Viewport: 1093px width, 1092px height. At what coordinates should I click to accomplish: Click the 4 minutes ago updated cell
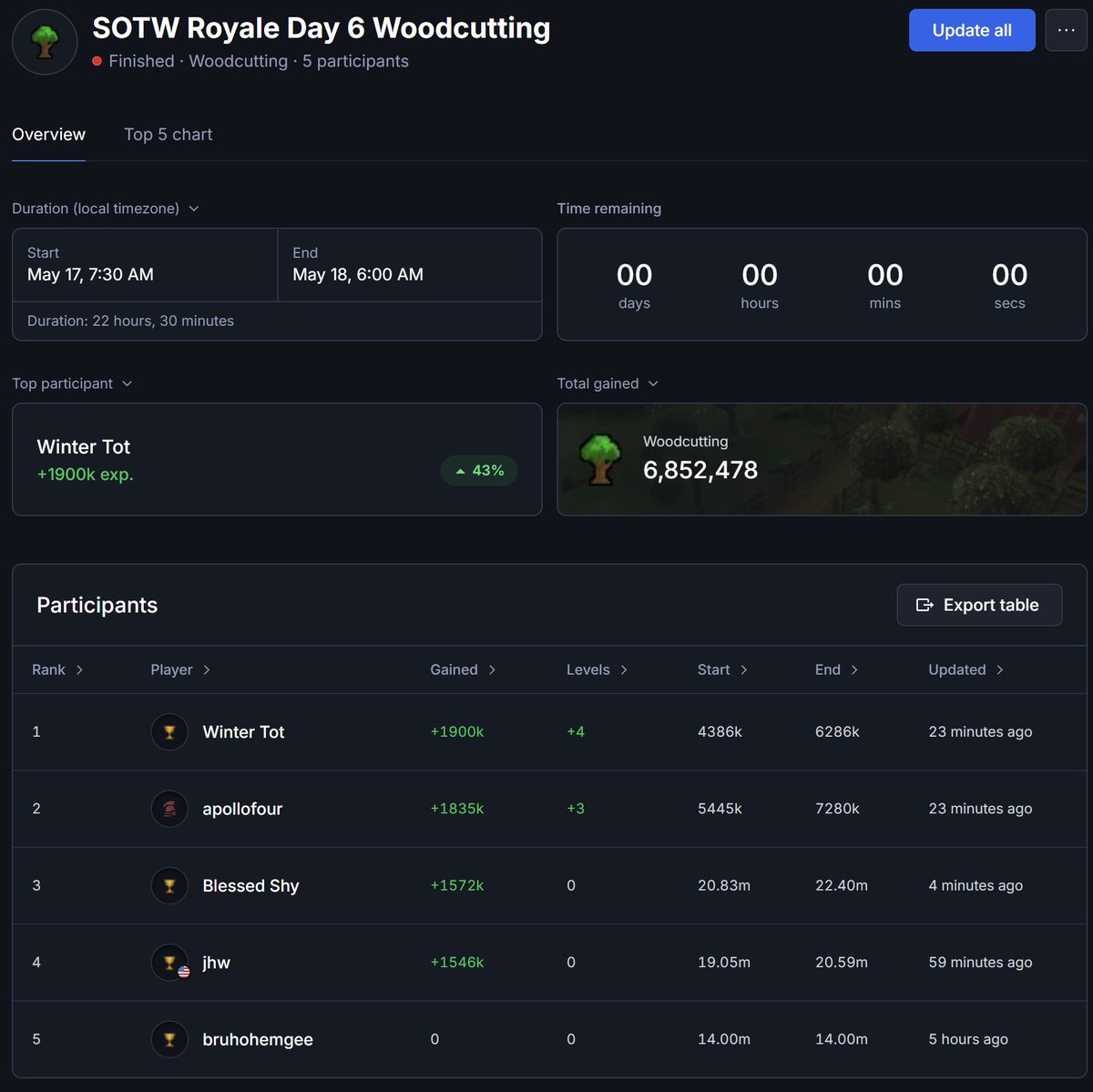(976, 885)
